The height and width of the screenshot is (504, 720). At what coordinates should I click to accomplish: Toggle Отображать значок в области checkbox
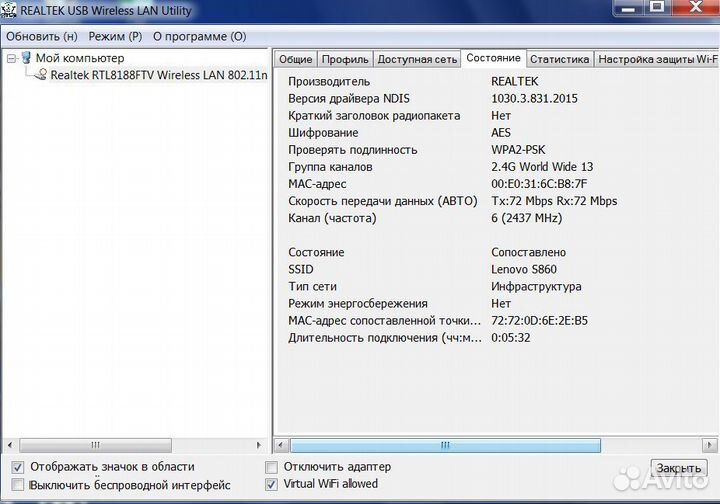17,467
